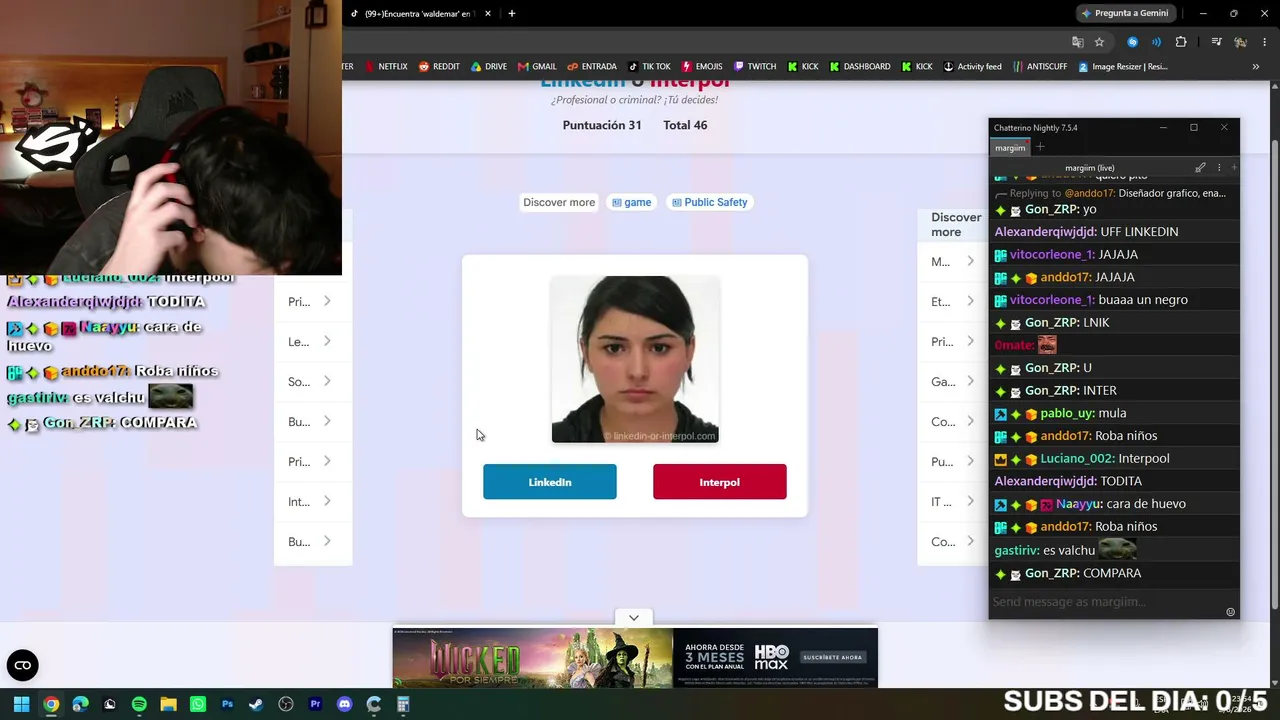Expand the 'Ga...' item in right Discover list

click(x=953, y=381)
